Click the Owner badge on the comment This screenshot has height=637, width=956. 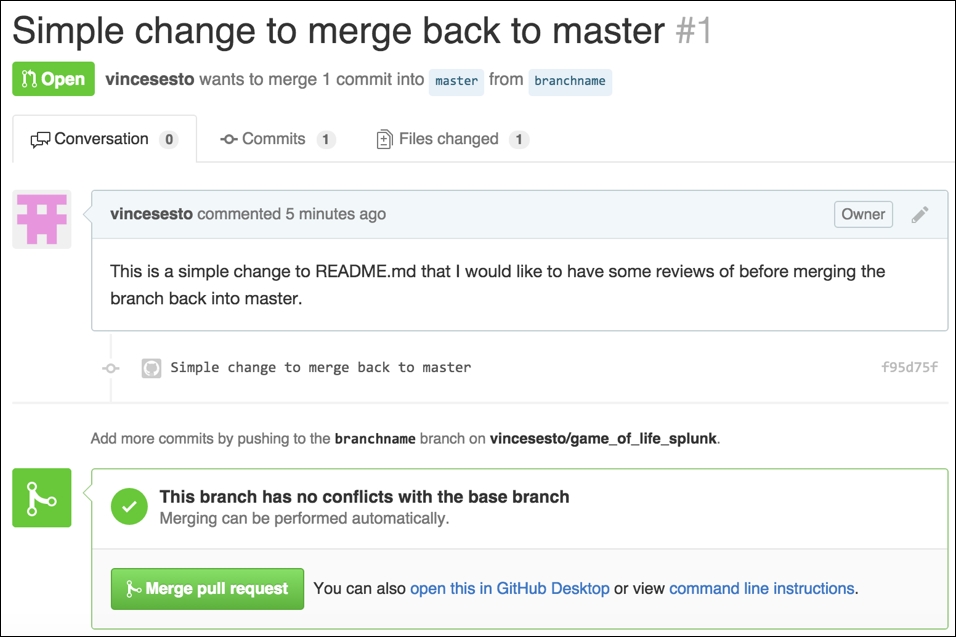pos(862,214)
